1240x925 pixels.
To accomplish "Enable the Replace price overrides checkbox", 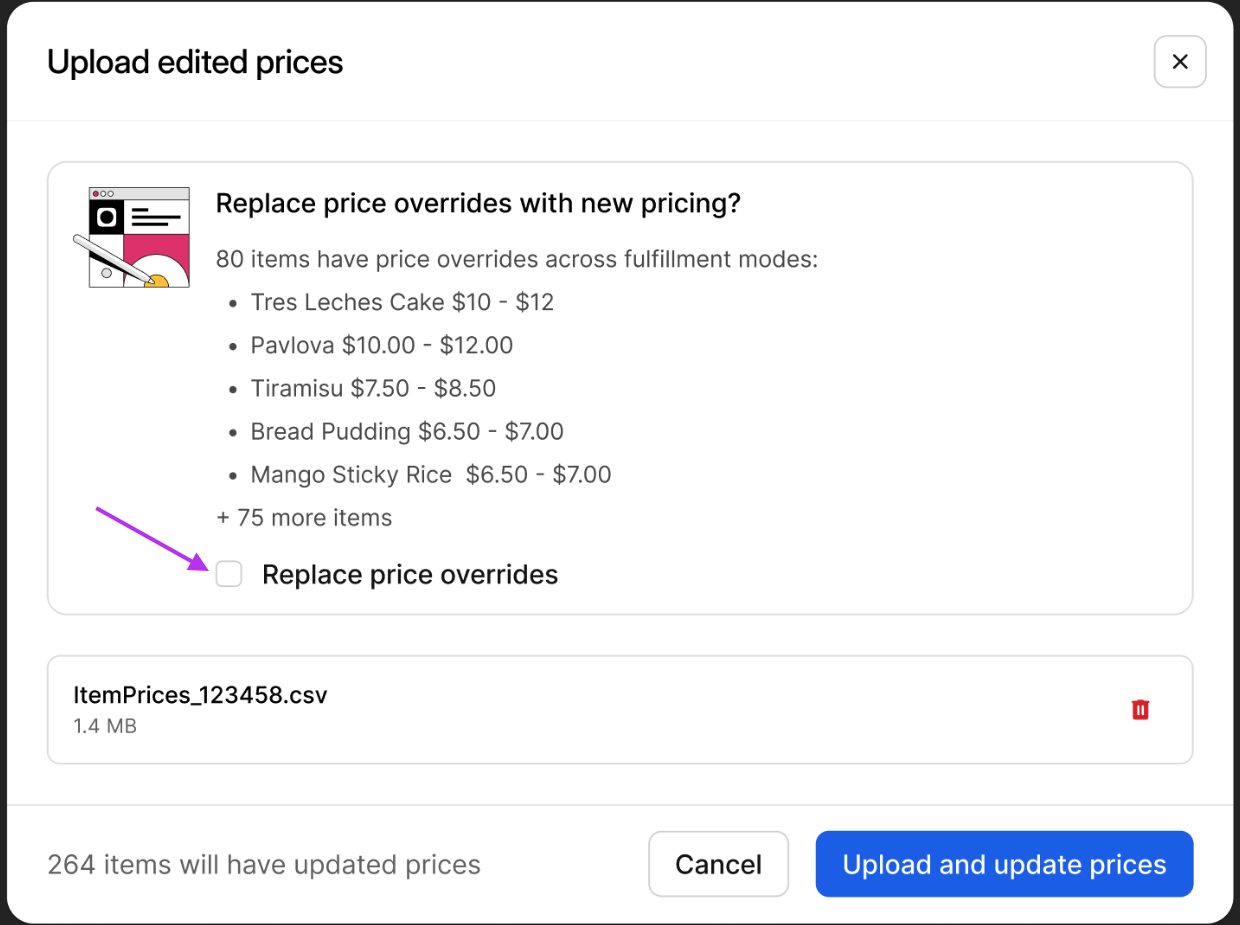I will [x=229, y=574].
